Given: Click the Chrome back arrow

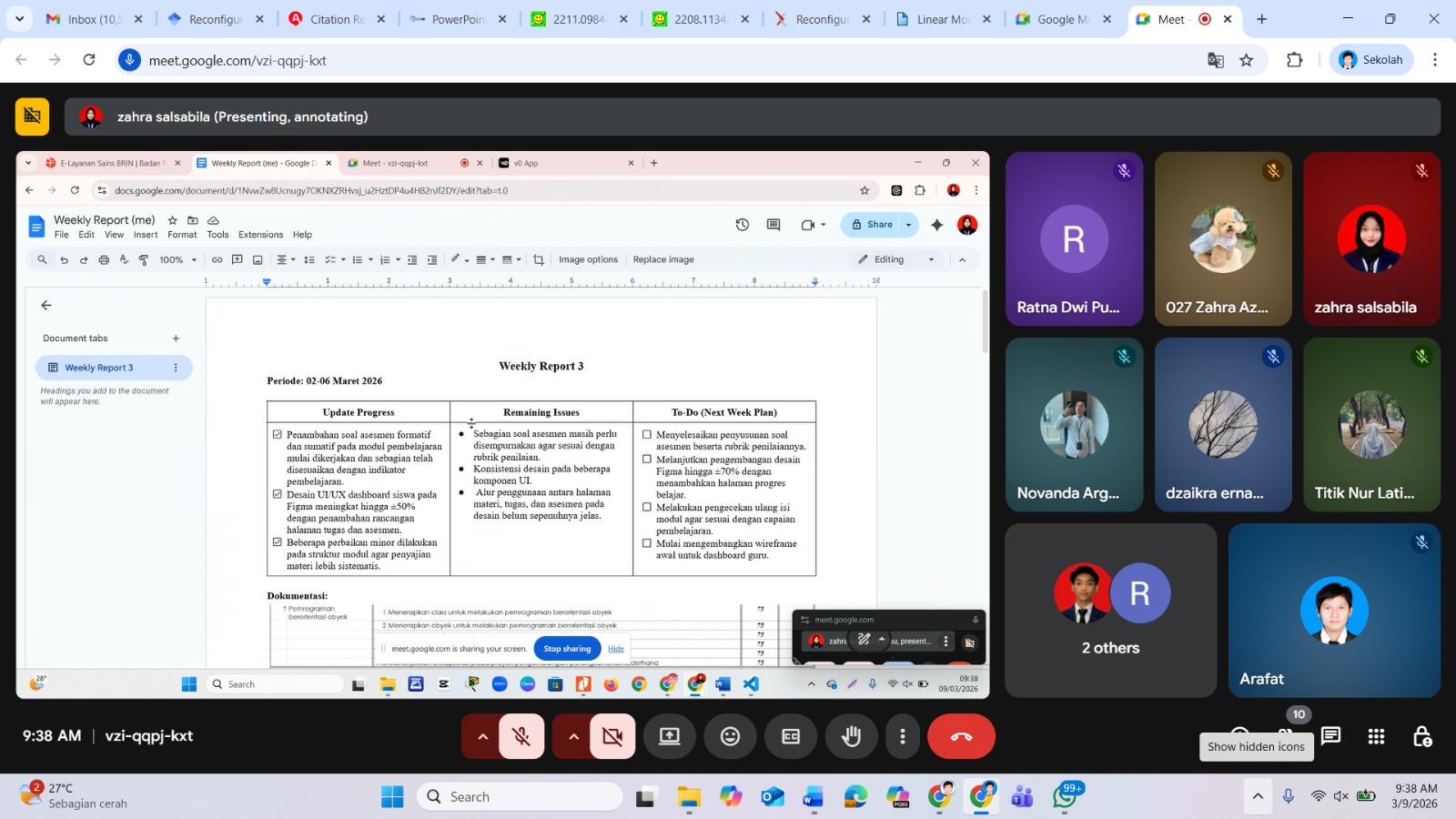Looking at the screenshot, I should coord(21,60).
